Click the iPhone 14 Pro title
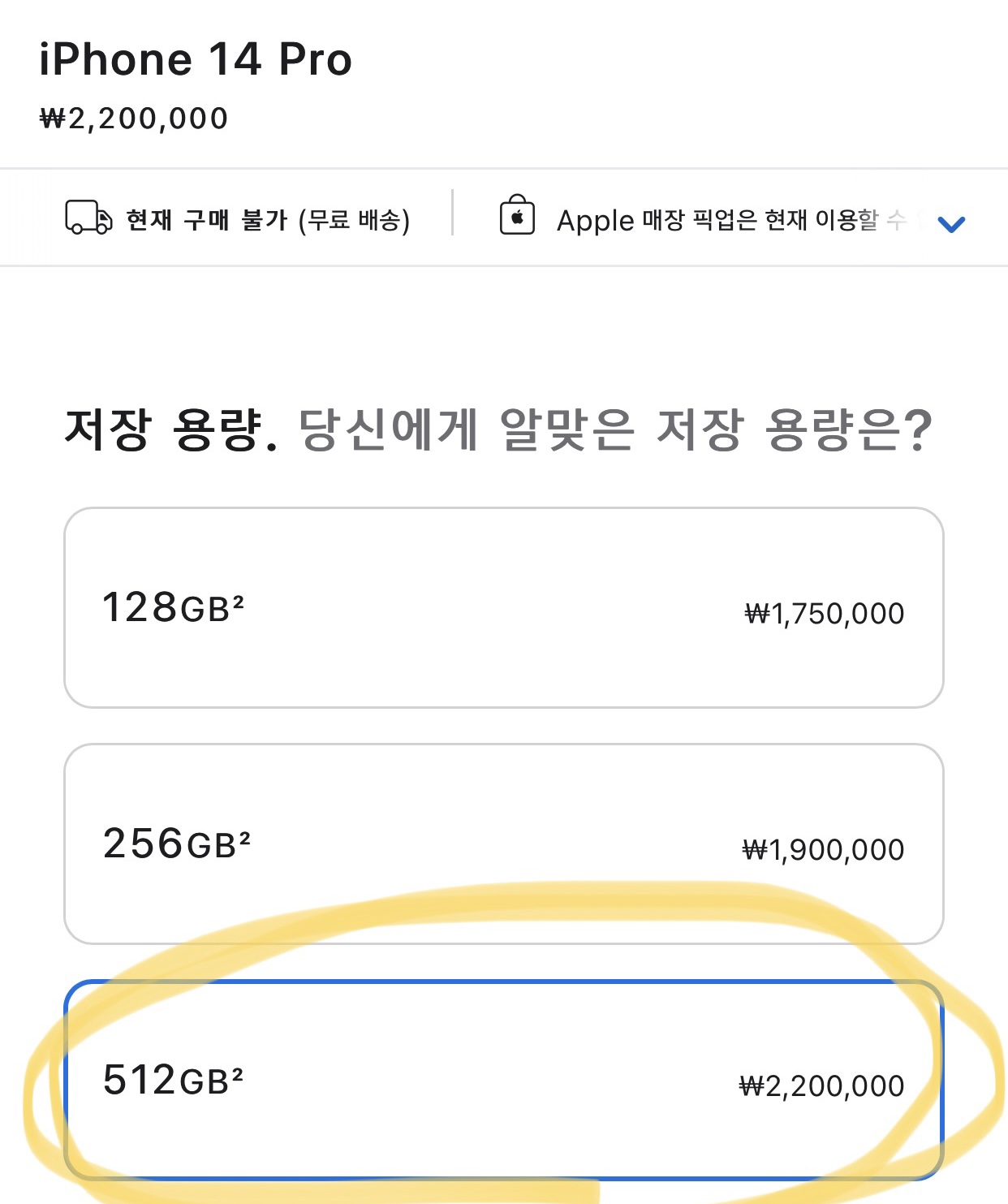Screen dimensions: 1008x1204 point(196,60)
